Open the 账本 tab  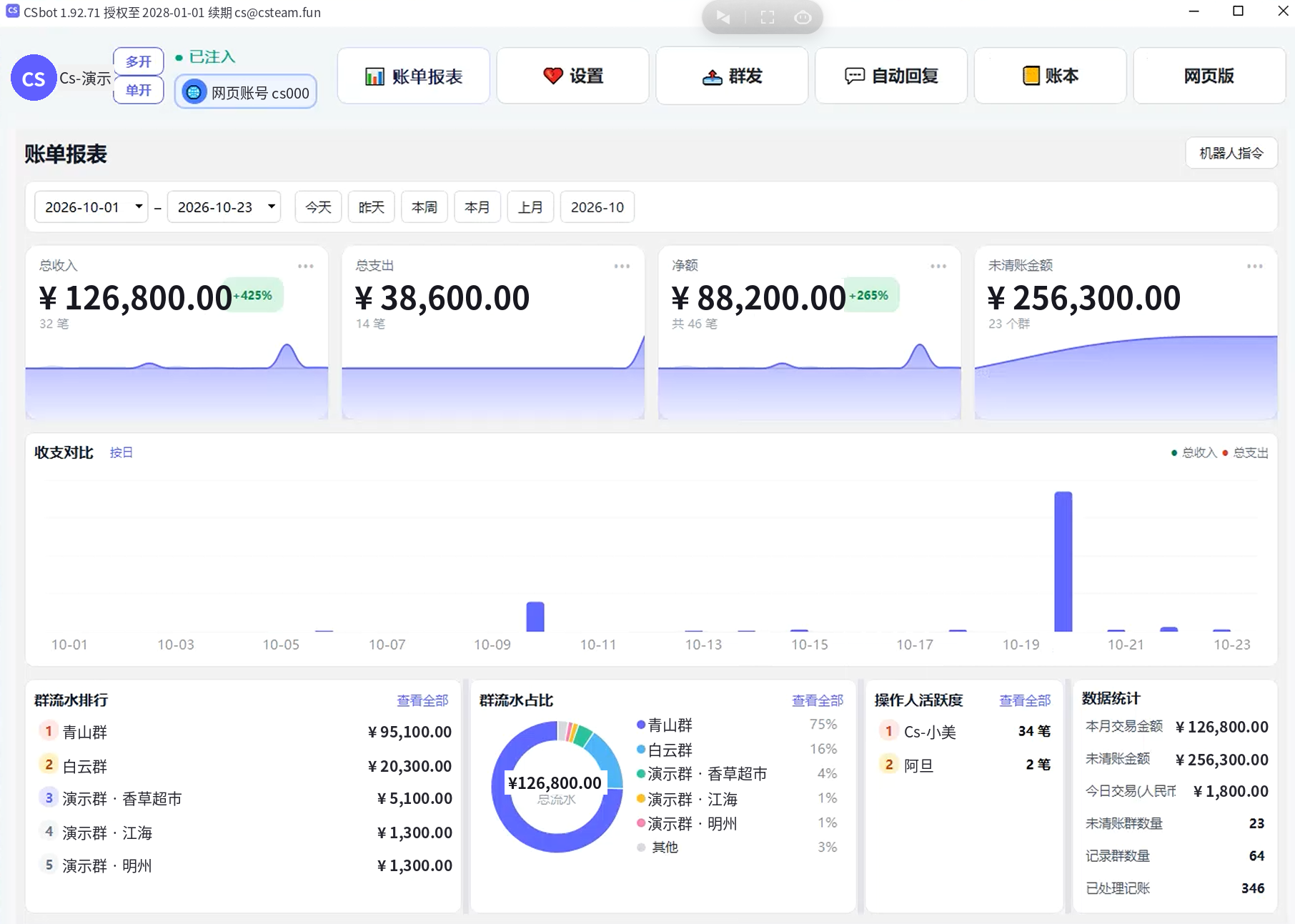tap(1051, 76)
